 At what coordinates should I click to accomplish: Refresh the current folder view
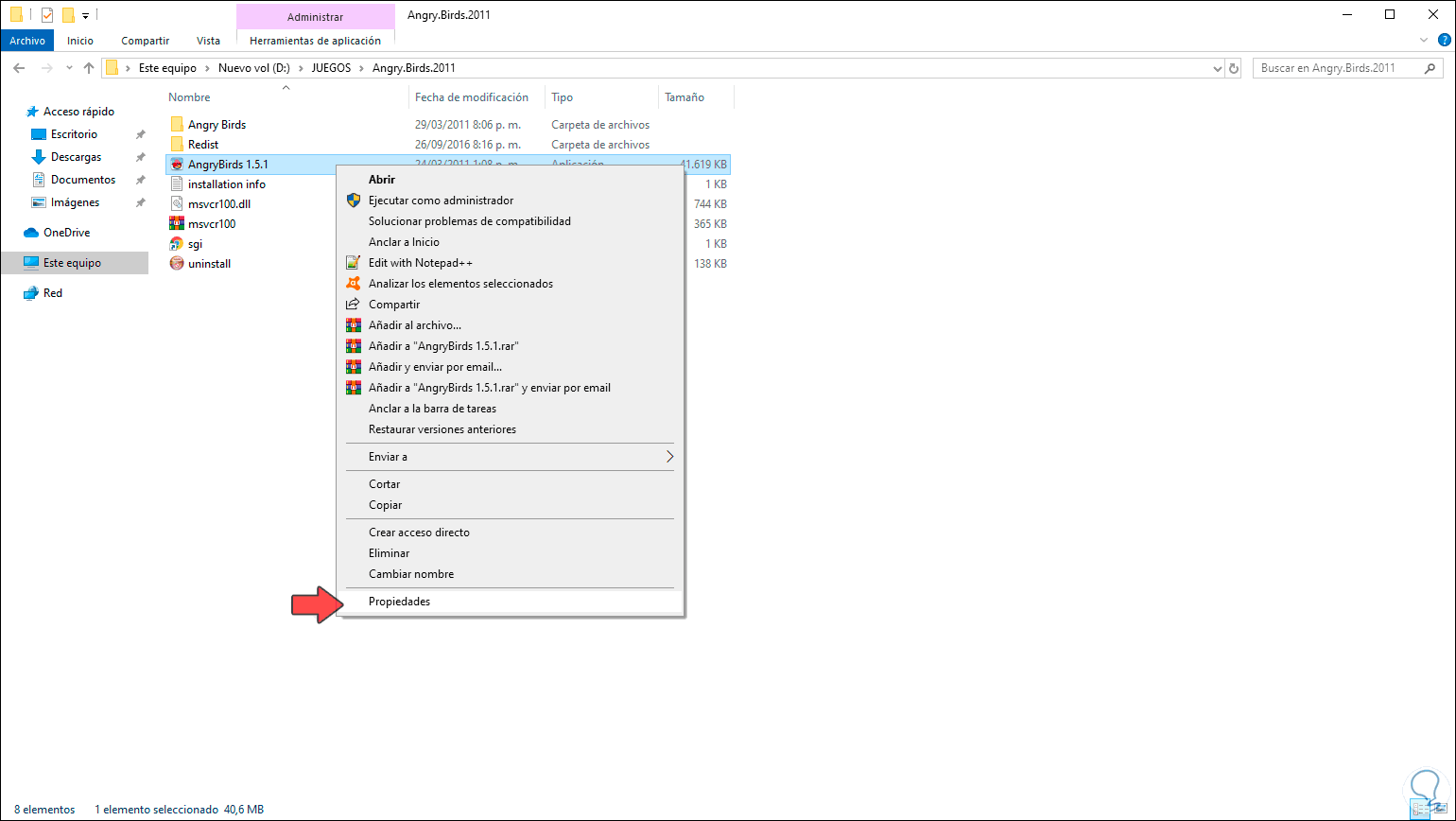(1233, 68)
